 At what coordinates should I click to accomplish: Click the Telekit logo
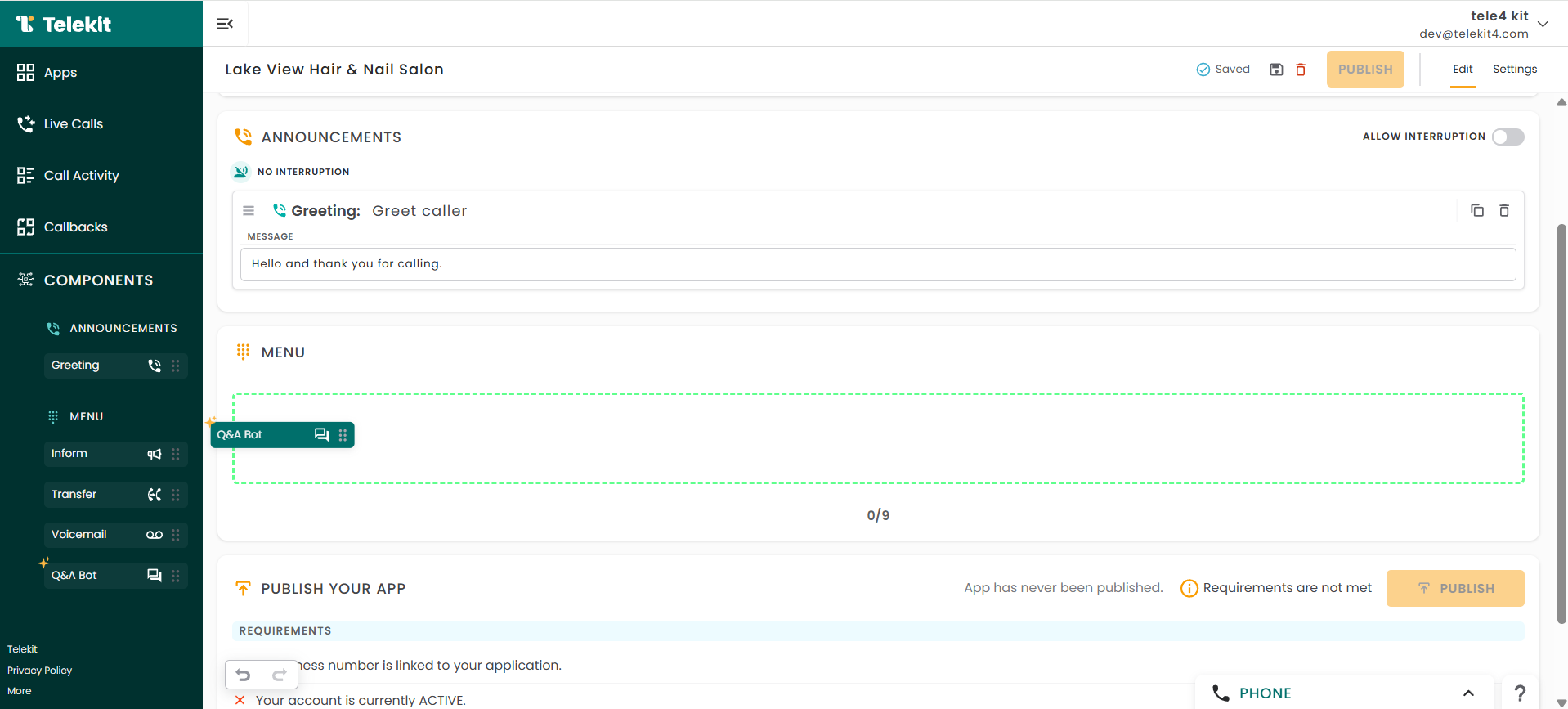(63, 24)
